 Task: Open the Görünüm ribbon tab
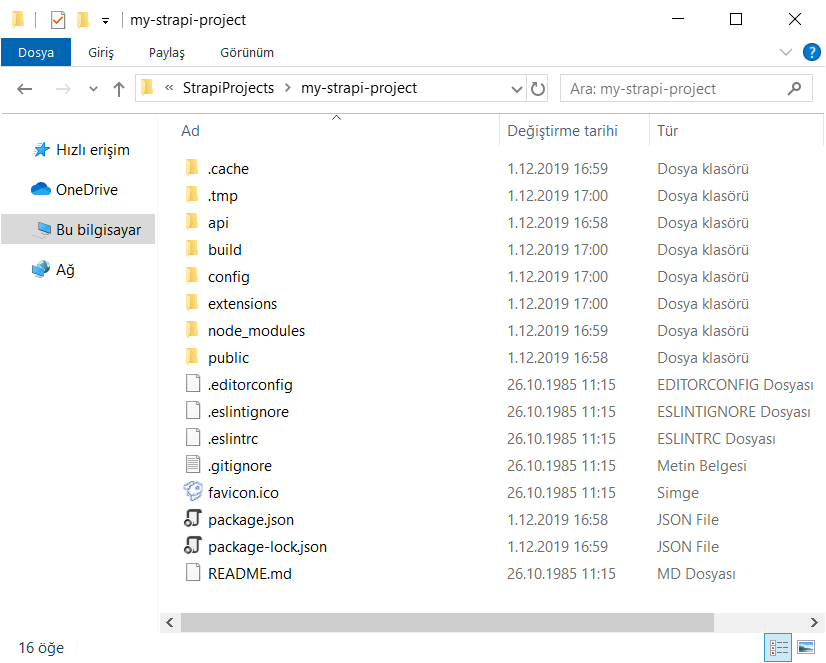pos(247,52)
